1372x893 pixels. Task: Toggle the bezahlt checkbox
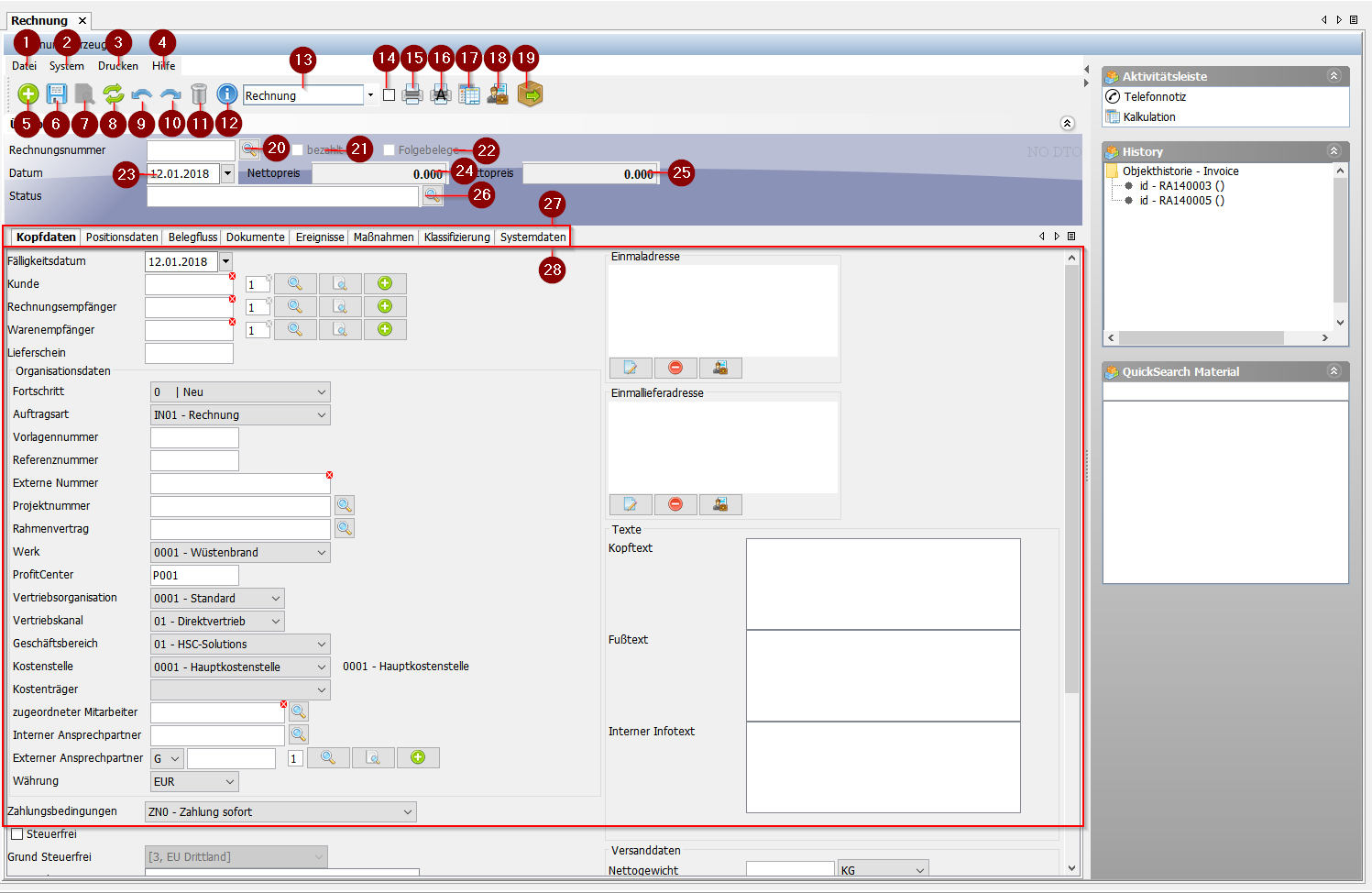click(x=297, y=150)
